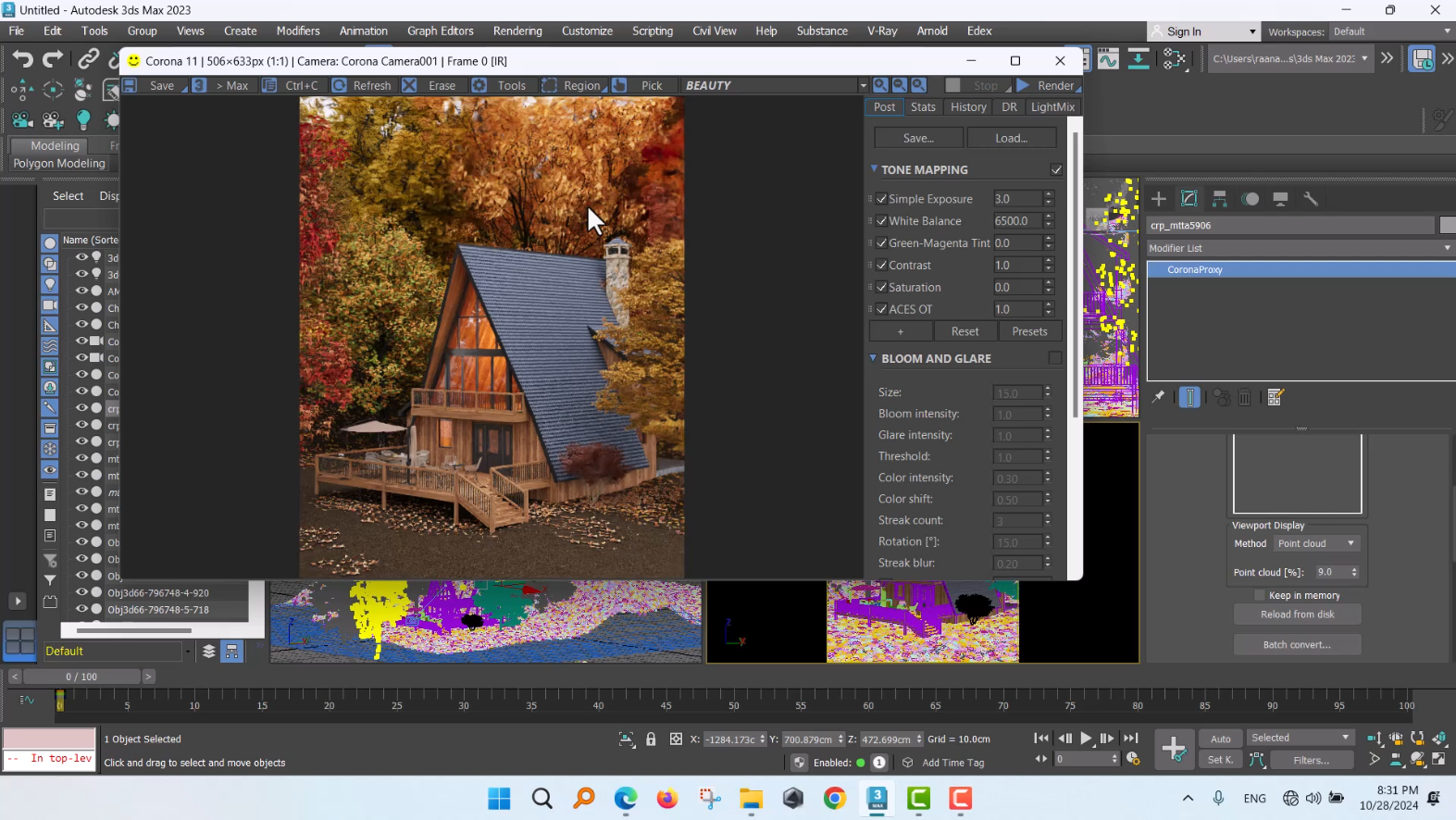Click the Selection Lock toggle padlock icon
Image resolution: width=1456 pixels, height=820 pixels.
(x=651, y=739)
